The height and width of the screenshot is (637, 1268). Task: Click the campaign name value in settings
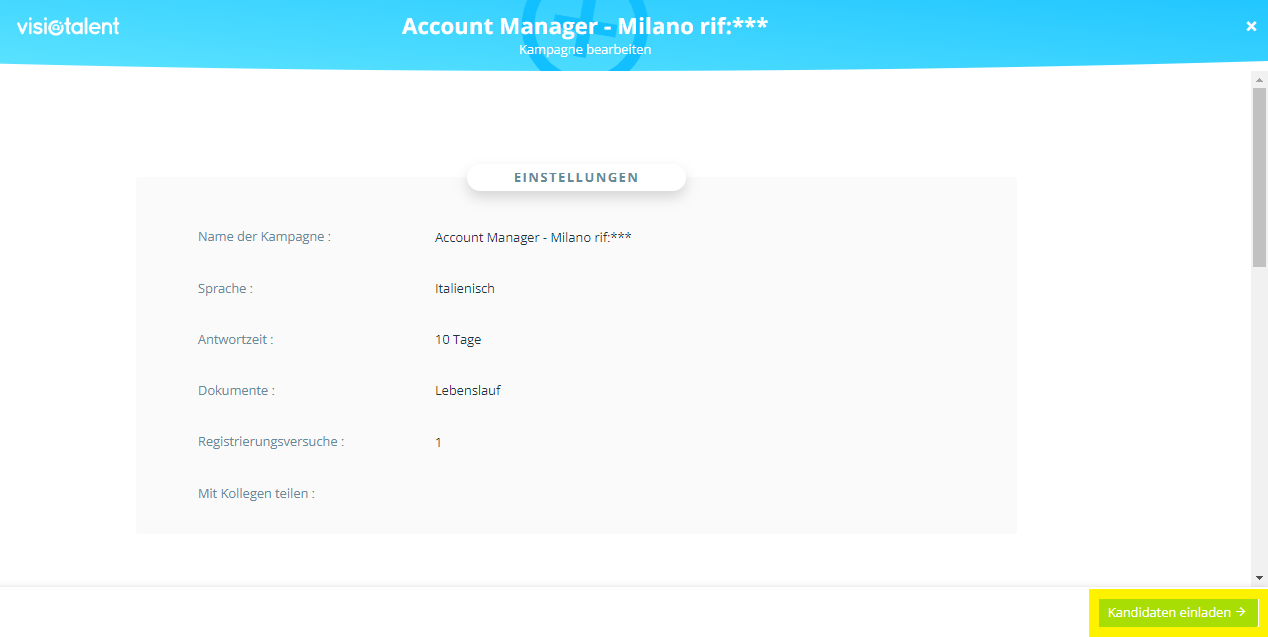(533, 237)
